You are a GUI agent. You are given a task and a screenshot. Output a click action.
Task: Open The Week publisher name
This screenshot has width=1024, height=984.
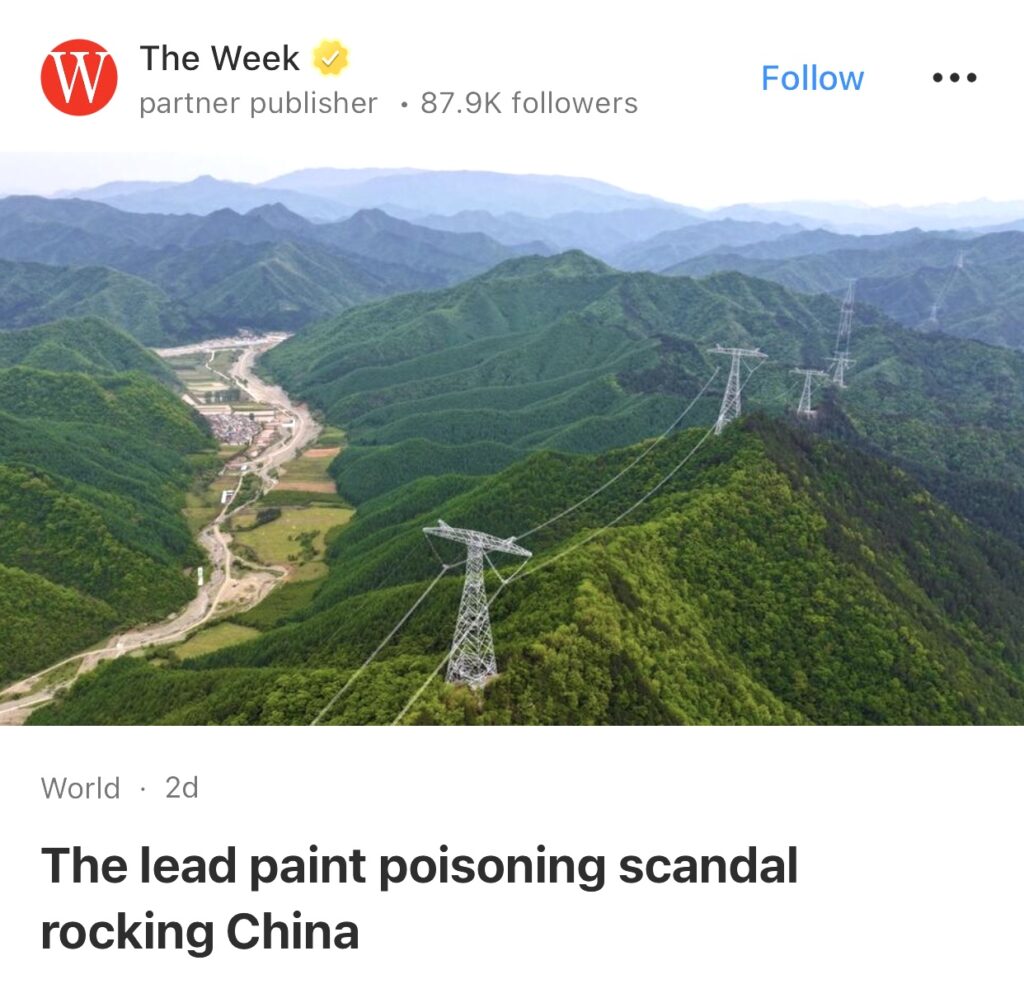pyautogui.click(x=219, y=58)
